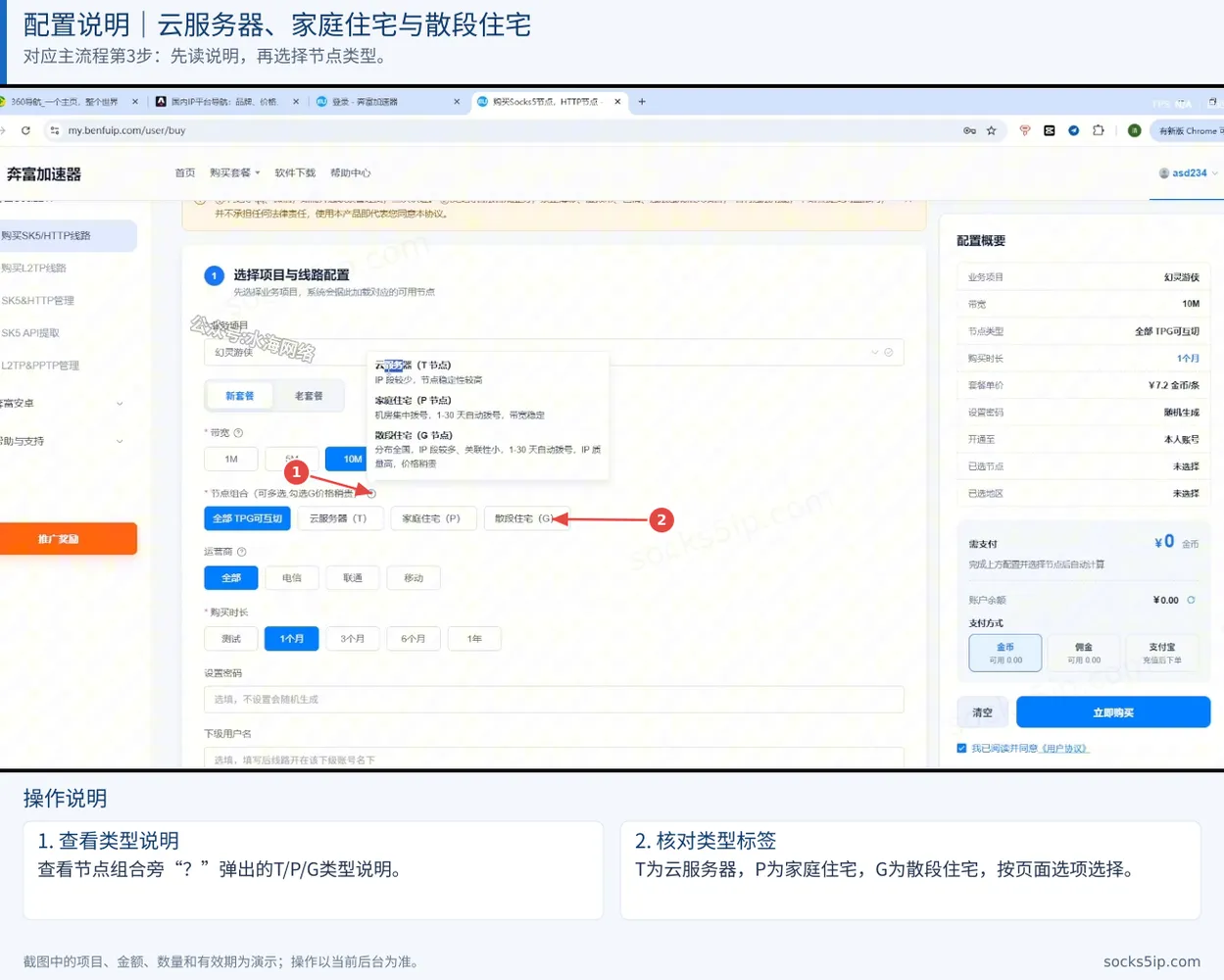Switch to the 360导航 browser tab
The image size is (1224, 980).
point(67,101)
